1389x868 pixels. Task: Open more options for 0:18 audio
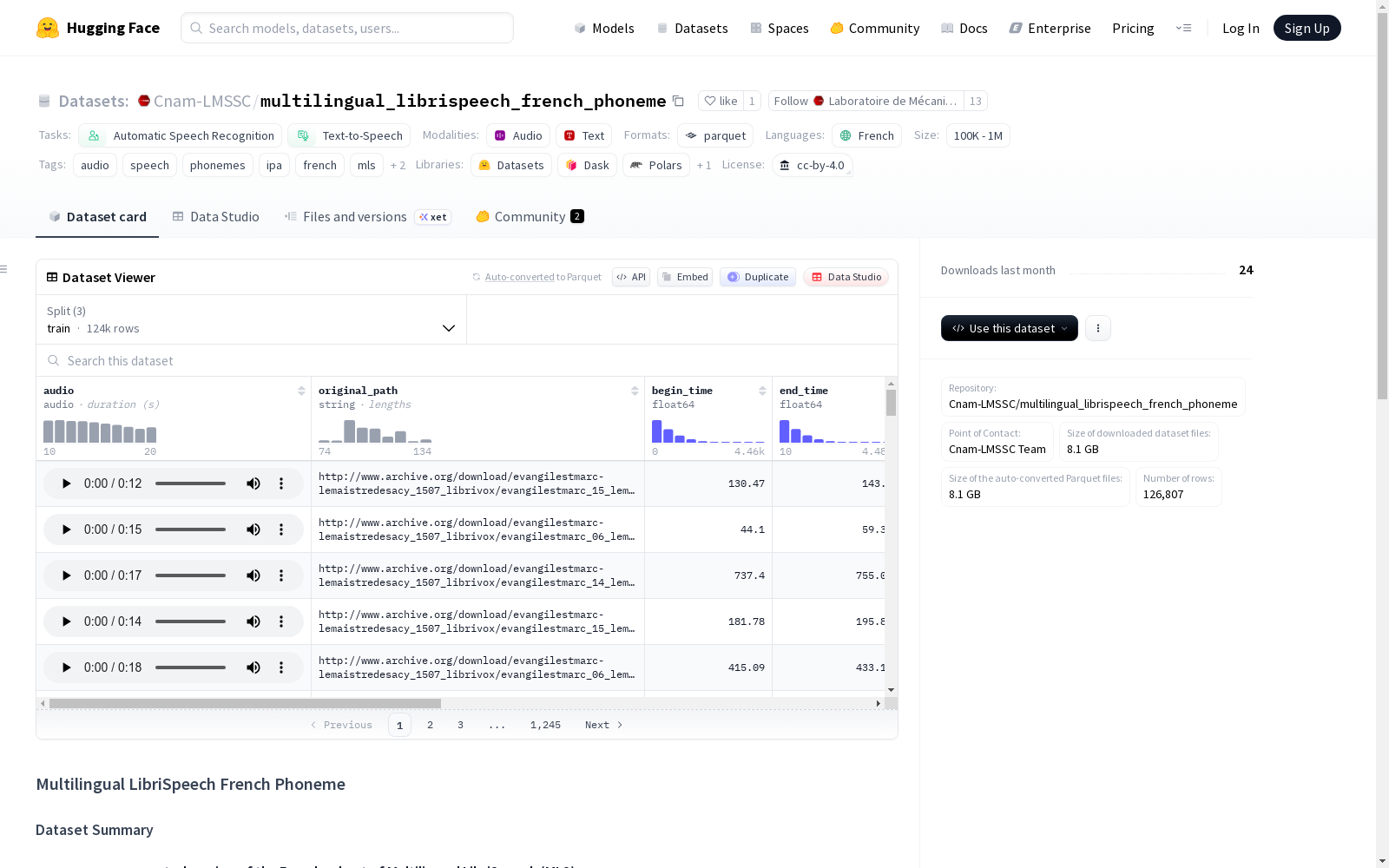[x=281, y=667]
